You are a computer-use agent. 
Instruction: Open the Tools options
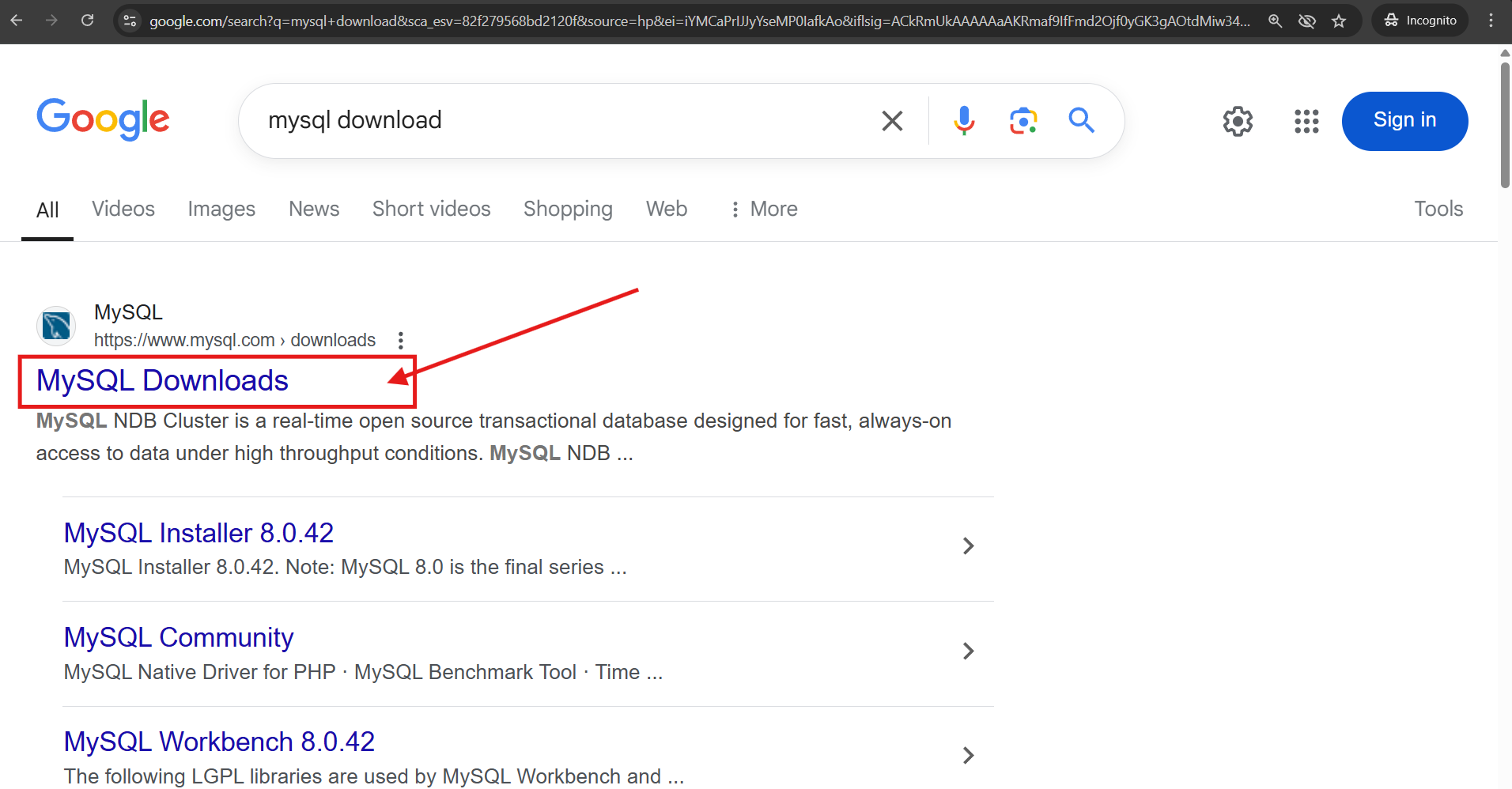pos(1438,209)
